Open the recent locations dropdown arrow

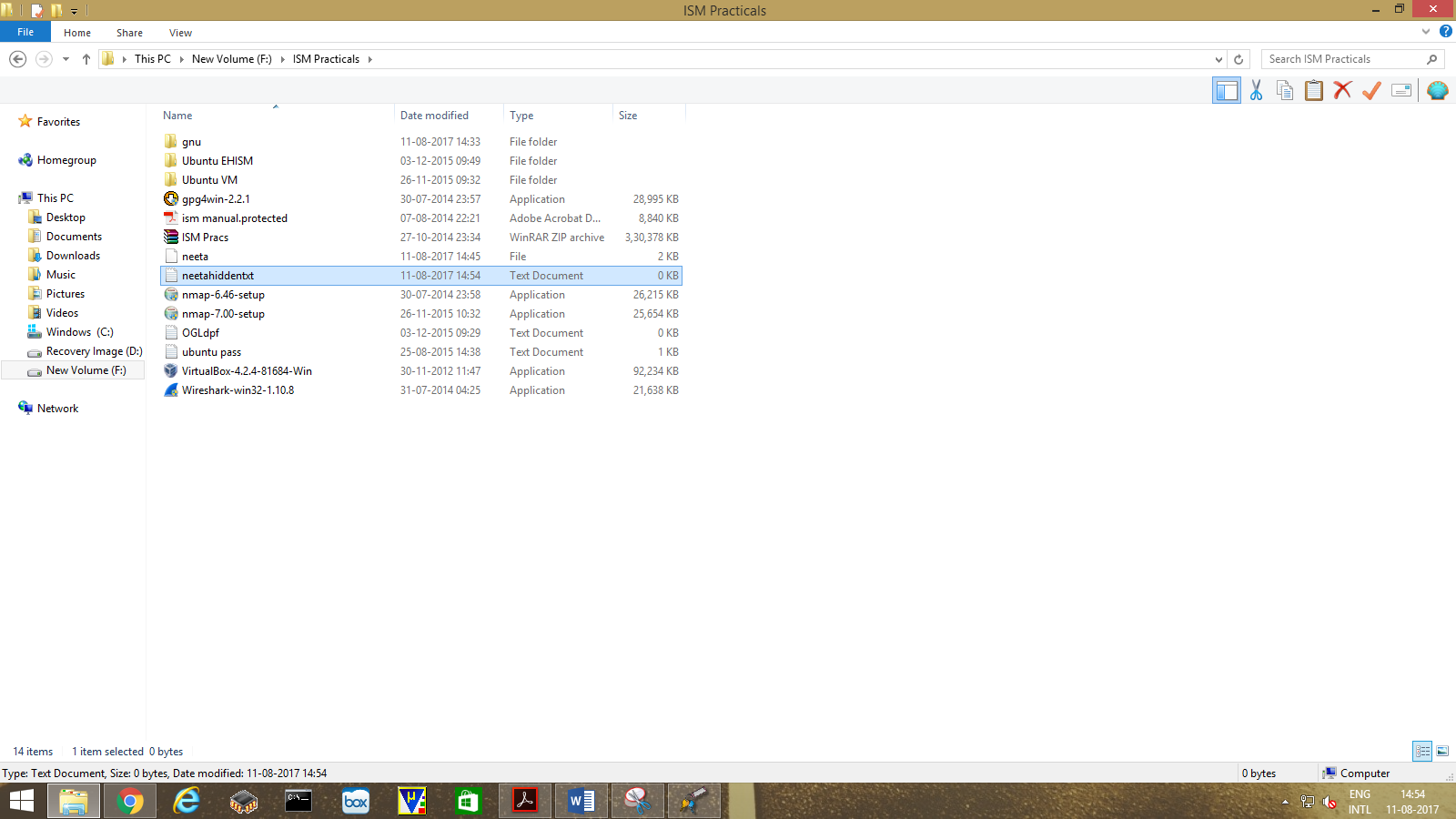(66, 59)
